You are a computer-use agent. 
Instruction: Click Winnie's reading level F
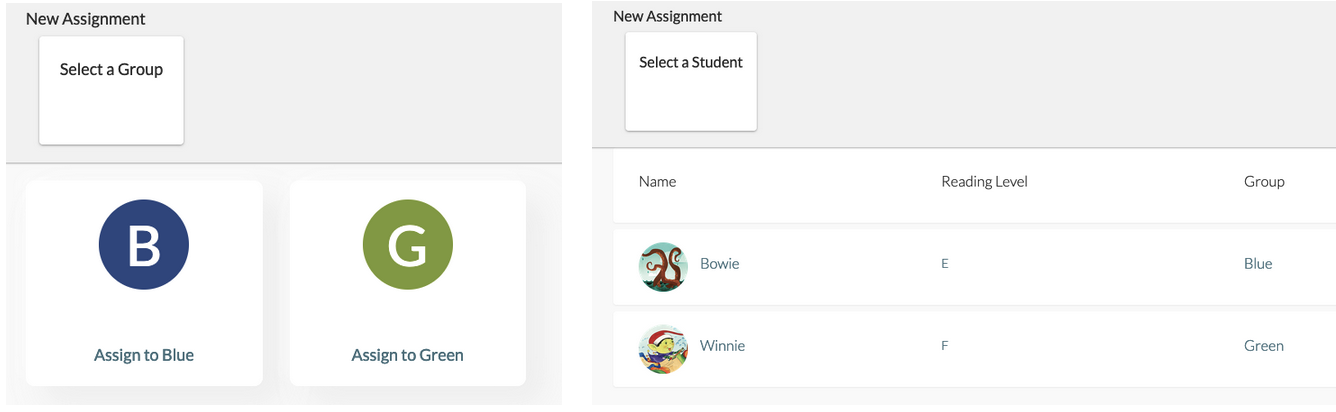[944, 346]
